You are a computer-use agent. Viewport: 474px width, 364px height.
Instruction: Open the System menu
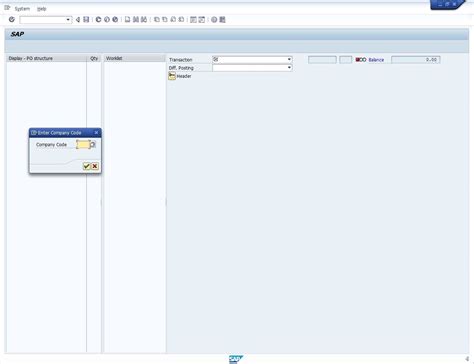[x=22, y=9]
